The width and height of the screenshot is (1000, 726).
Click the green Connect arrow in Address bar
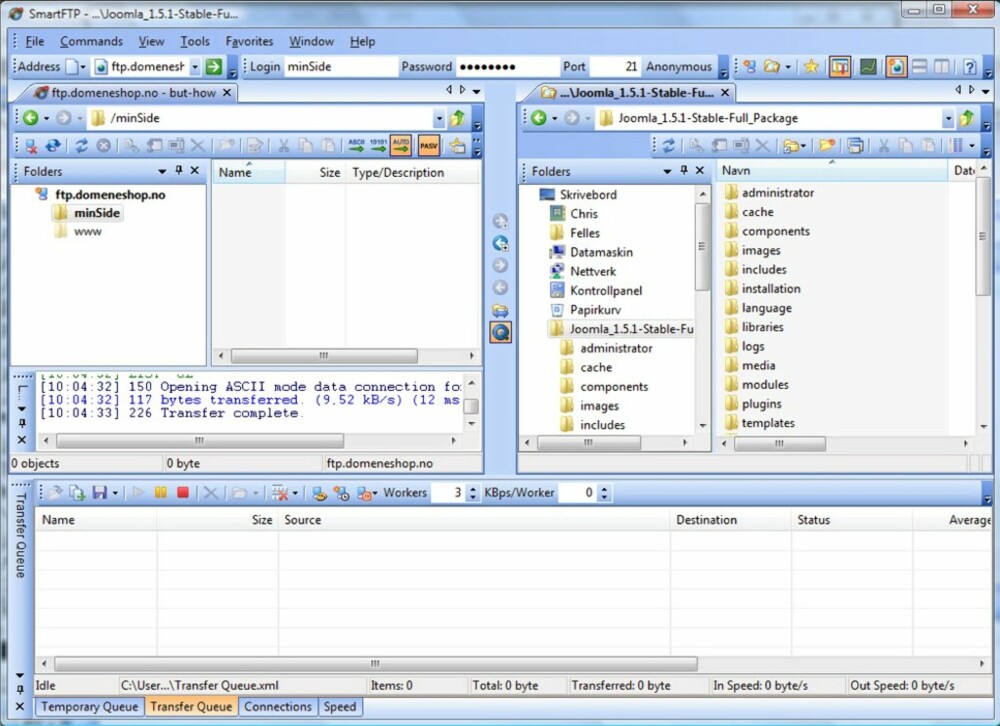coord(214,66)
